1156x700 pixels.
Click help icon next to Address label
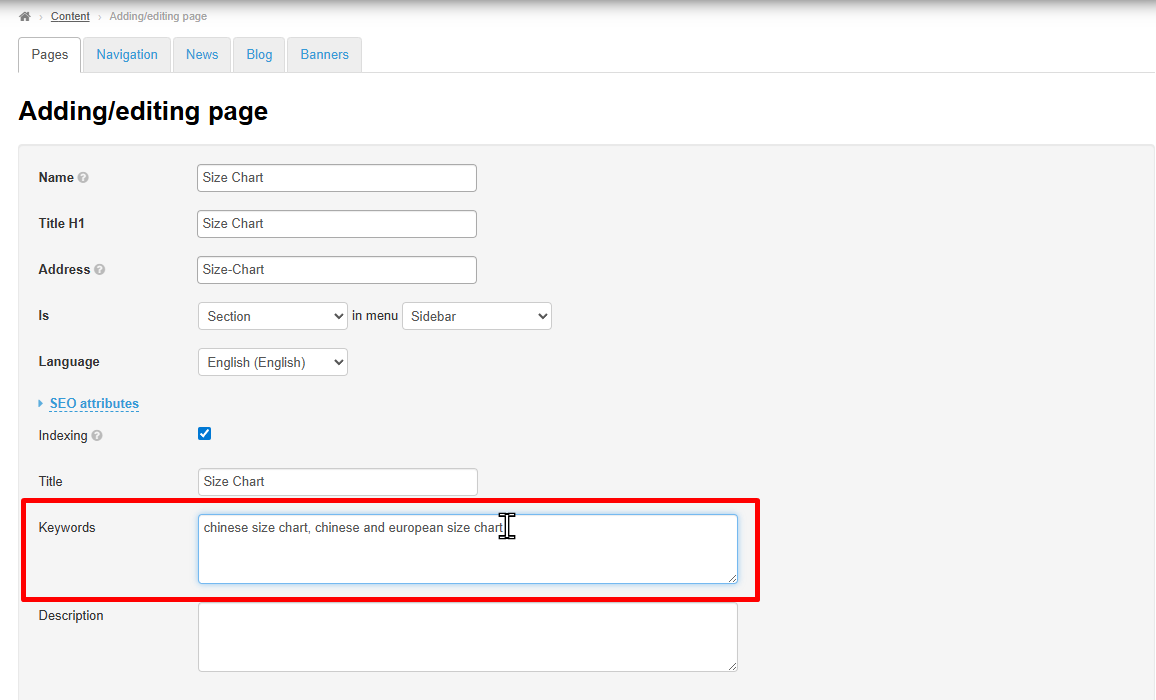pos(99,270)
